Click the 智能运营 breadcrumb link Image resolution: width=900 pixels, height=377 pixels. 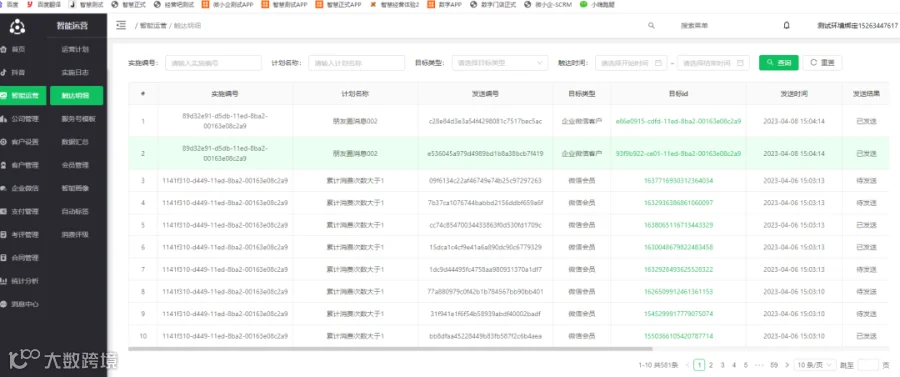[x=153, y=26]
